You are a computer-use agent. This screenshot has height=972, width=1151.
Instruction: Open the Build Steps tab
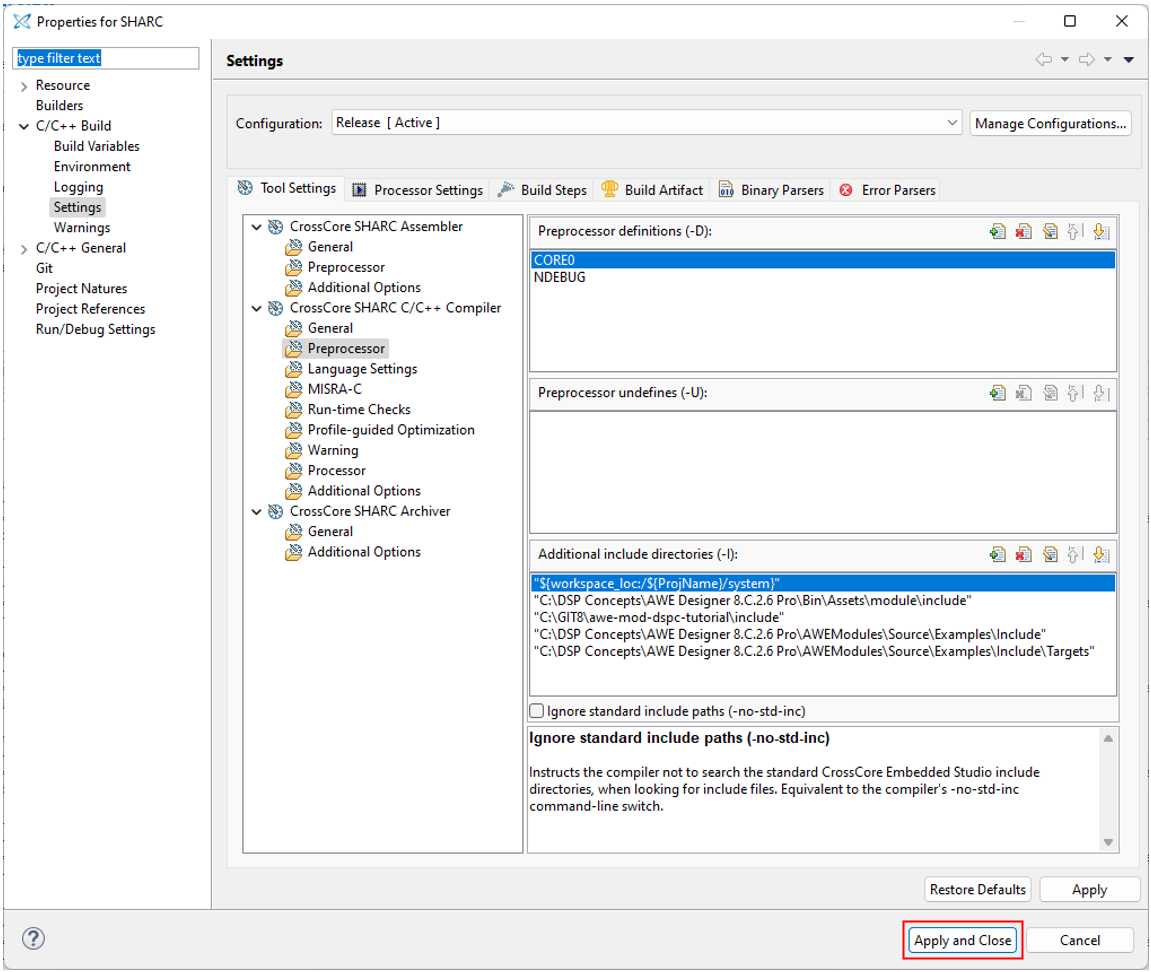(x=543, y=190)
